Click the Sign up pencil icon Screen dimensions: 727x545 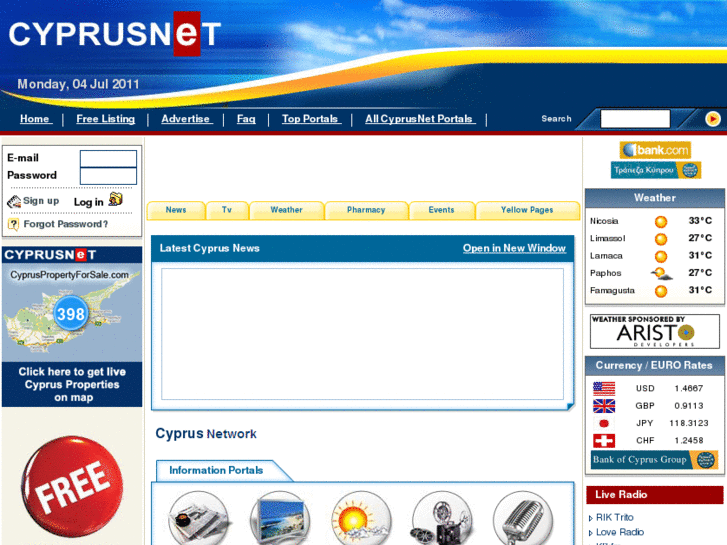(14, 201)
